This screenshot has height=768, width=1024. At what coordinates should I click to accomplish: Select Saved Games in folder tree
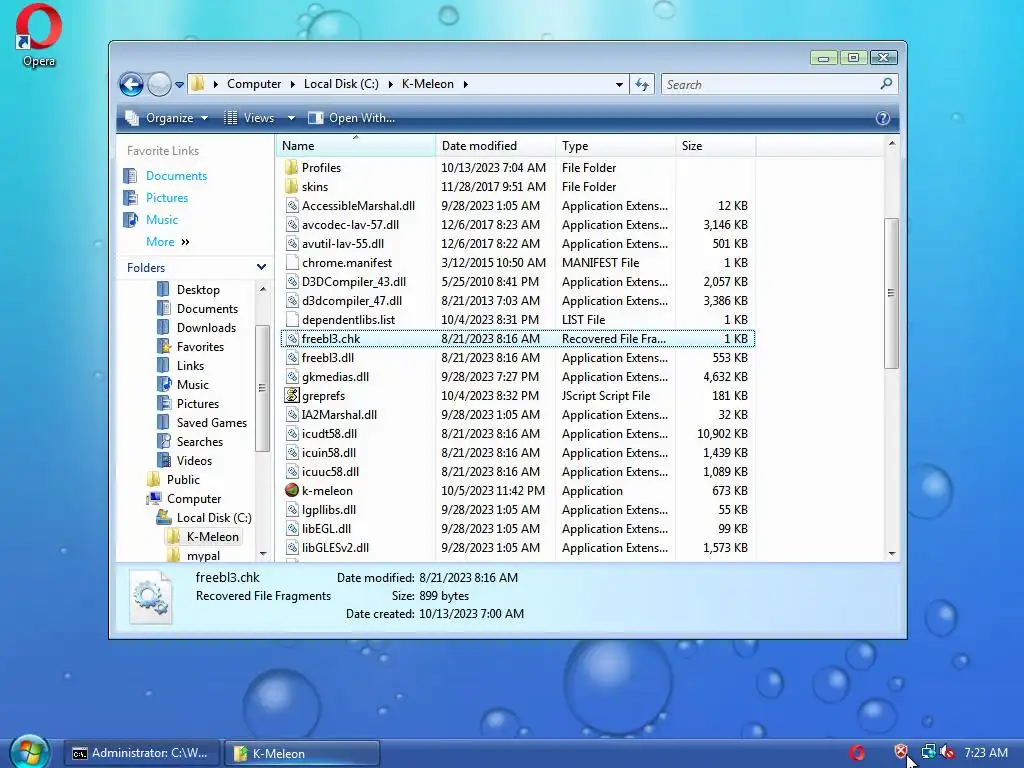point(212,423)
